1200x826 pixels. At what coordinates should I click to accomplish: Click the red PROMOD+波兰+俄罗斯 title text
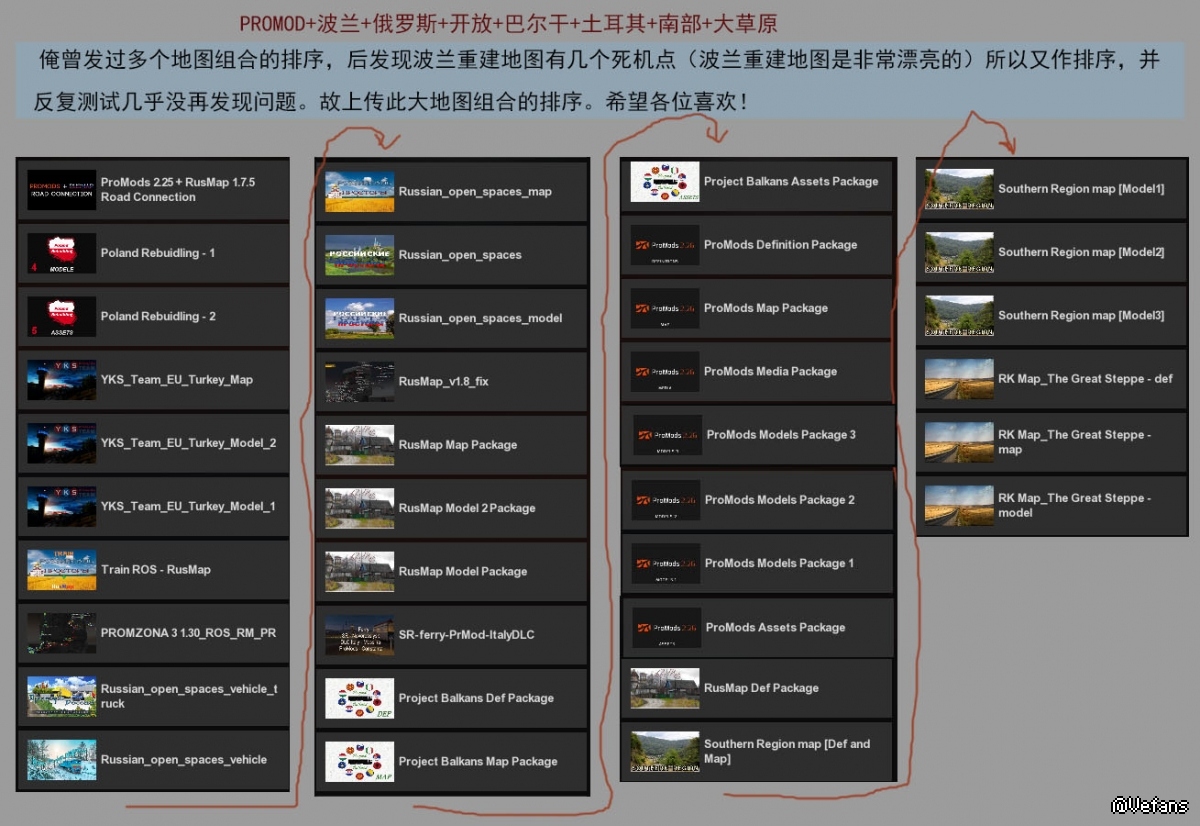(509, 22)
